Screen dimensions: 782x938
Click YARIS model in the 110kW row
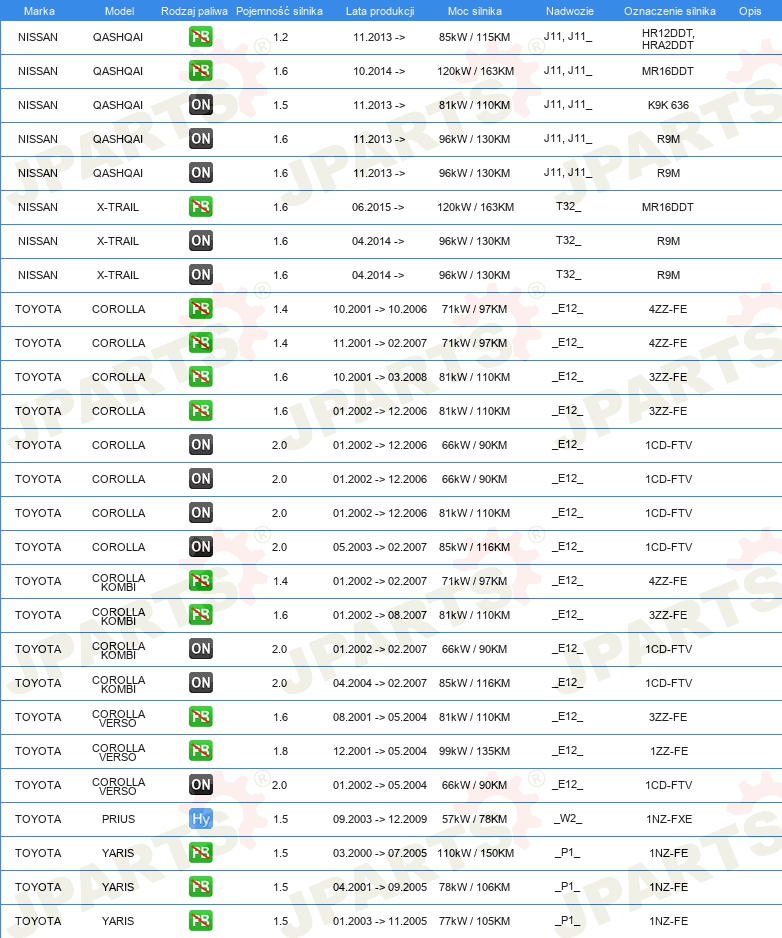tap(118, 853)
